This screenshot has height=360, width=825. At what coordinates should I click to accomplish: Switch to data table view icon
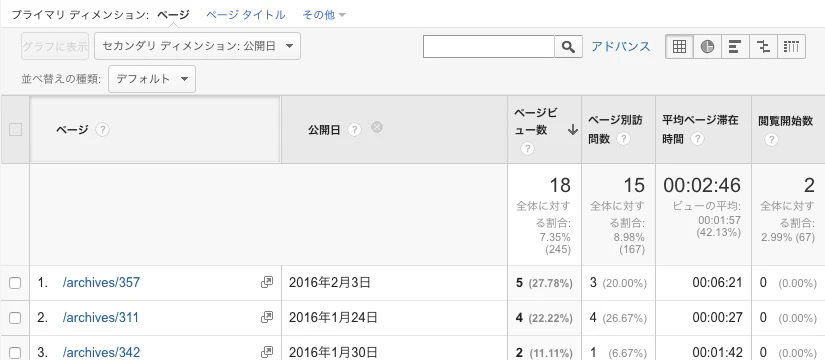pos(679,46)
